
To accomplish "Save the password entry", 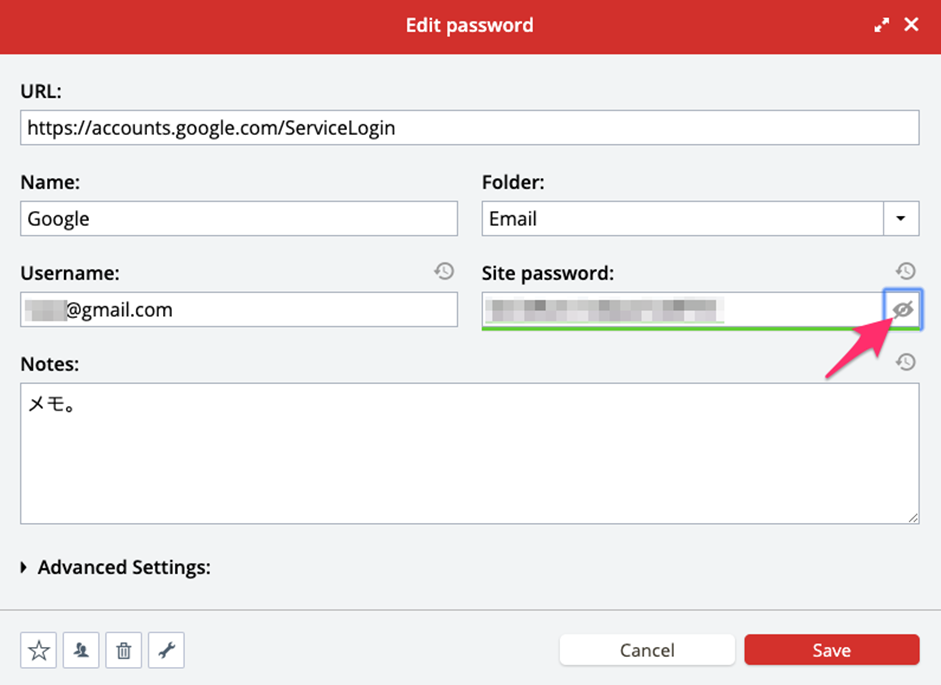I will [x=832, y=650].
